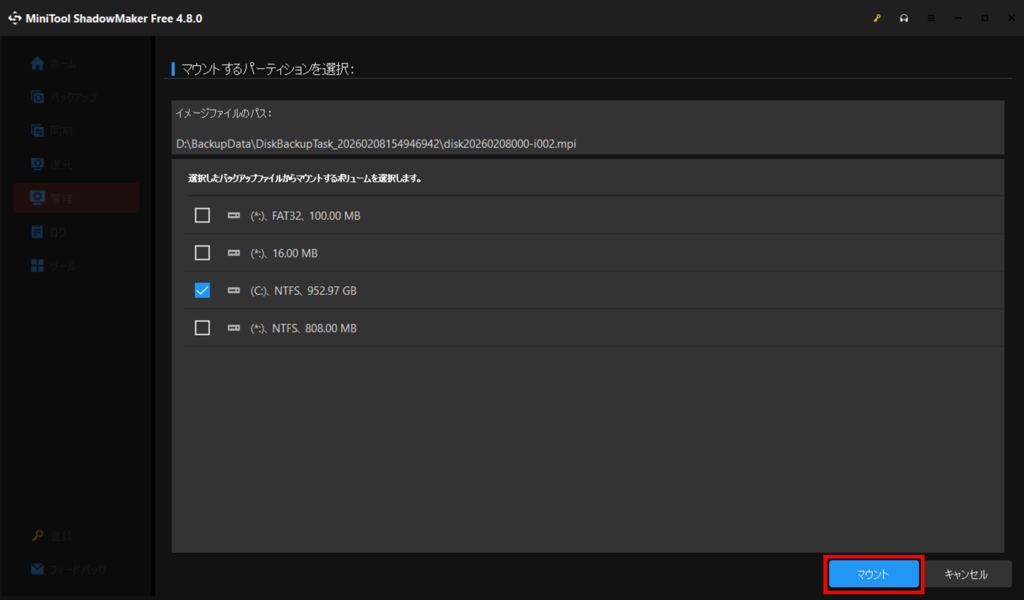1024x600 pixels.
Task: Click the Feedback (フィードバック) envelope icon
Action: (38, 569)
